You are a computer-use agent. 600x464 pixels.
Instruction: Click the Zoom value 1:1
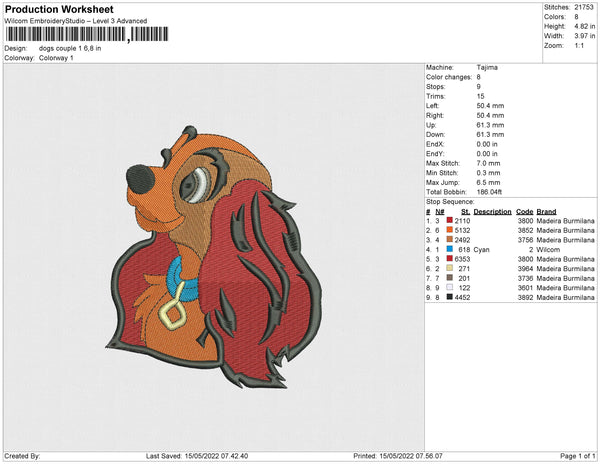pos(579,46)
